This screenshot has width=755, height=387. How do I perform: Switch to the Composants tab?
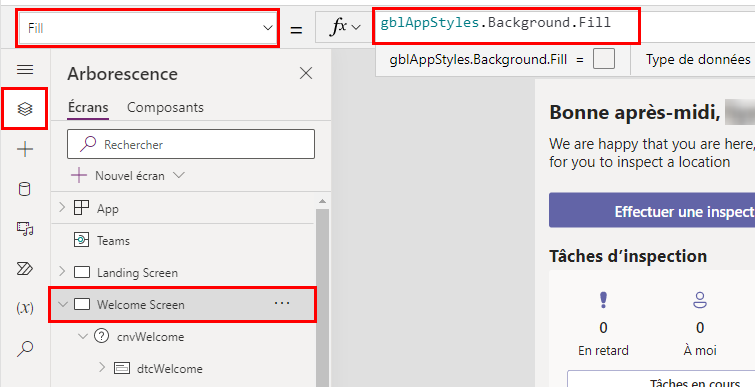click(x=165, y=107)
